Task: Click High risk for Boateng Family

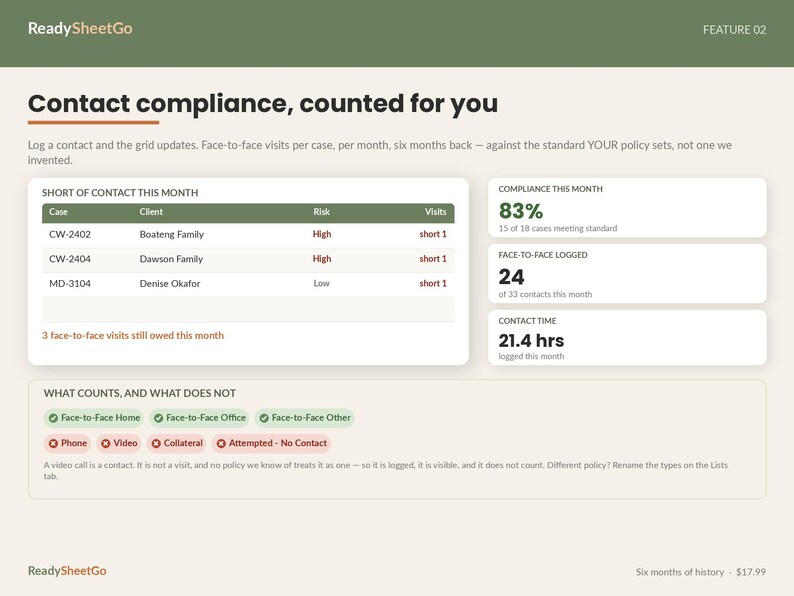Action: click(322, 234)
